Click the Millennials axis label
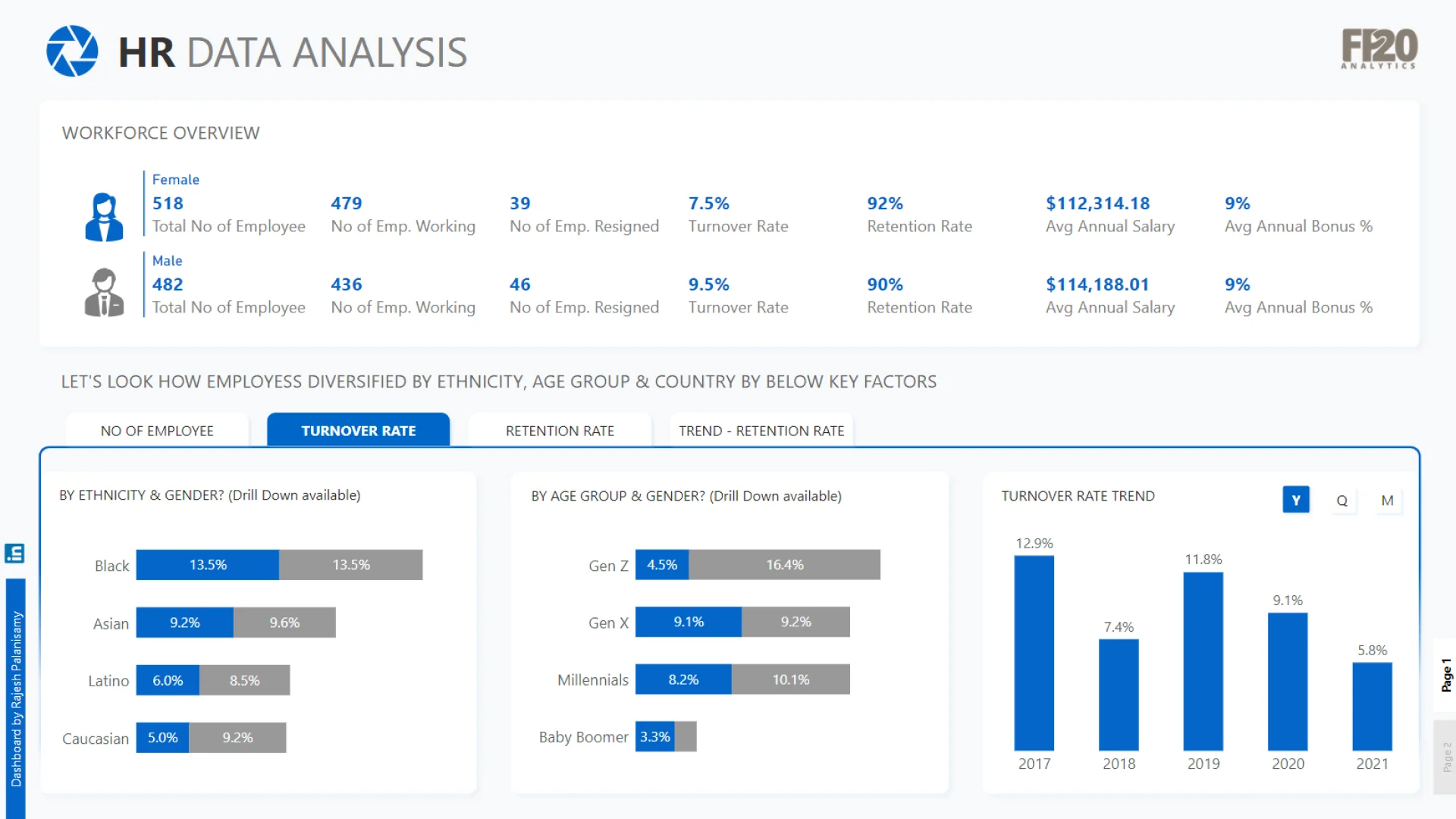Screen dimensions: 1456x819 click(593, 680)
